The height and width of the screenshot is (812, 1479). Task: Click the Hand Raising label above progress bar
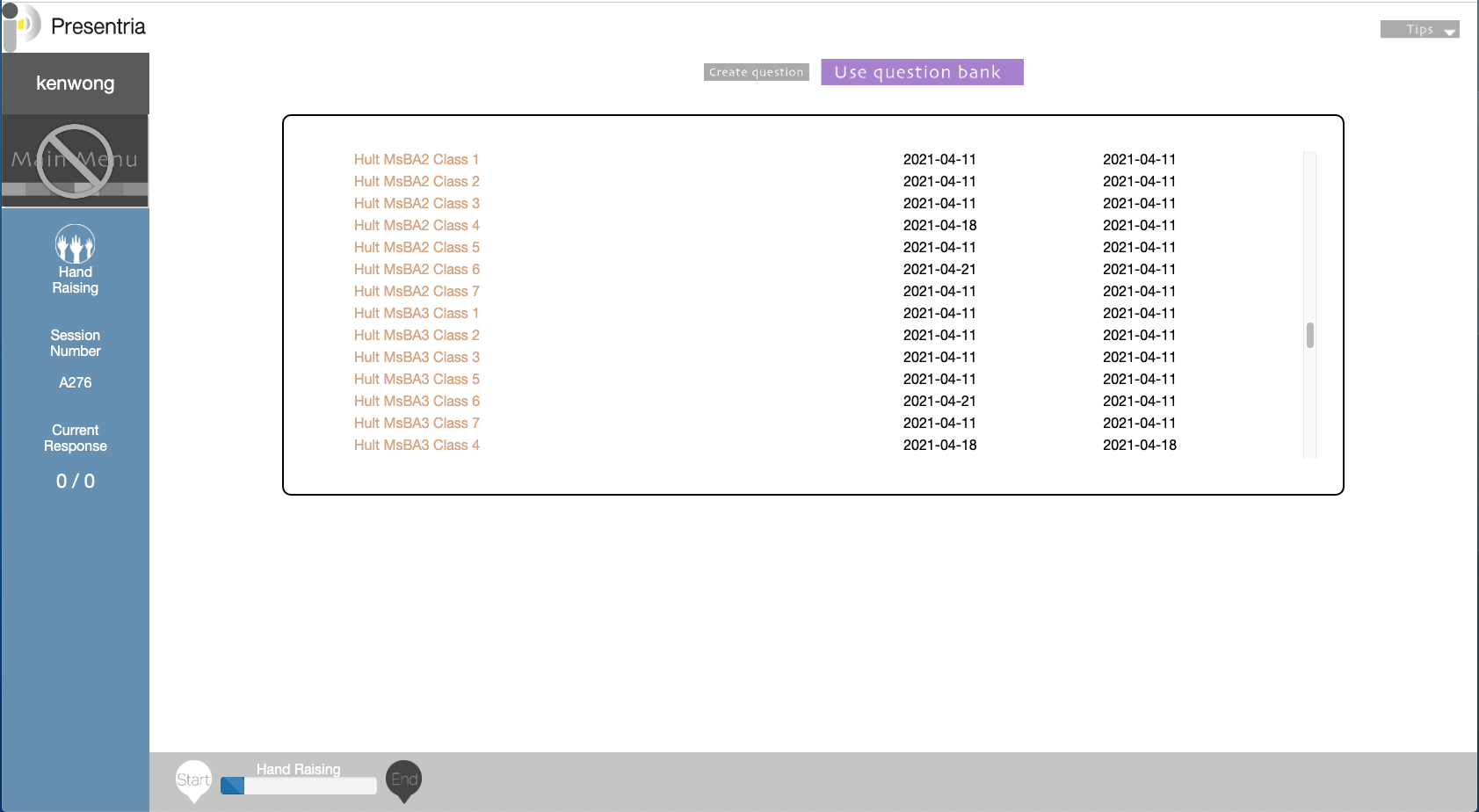[x=299, y=769]
